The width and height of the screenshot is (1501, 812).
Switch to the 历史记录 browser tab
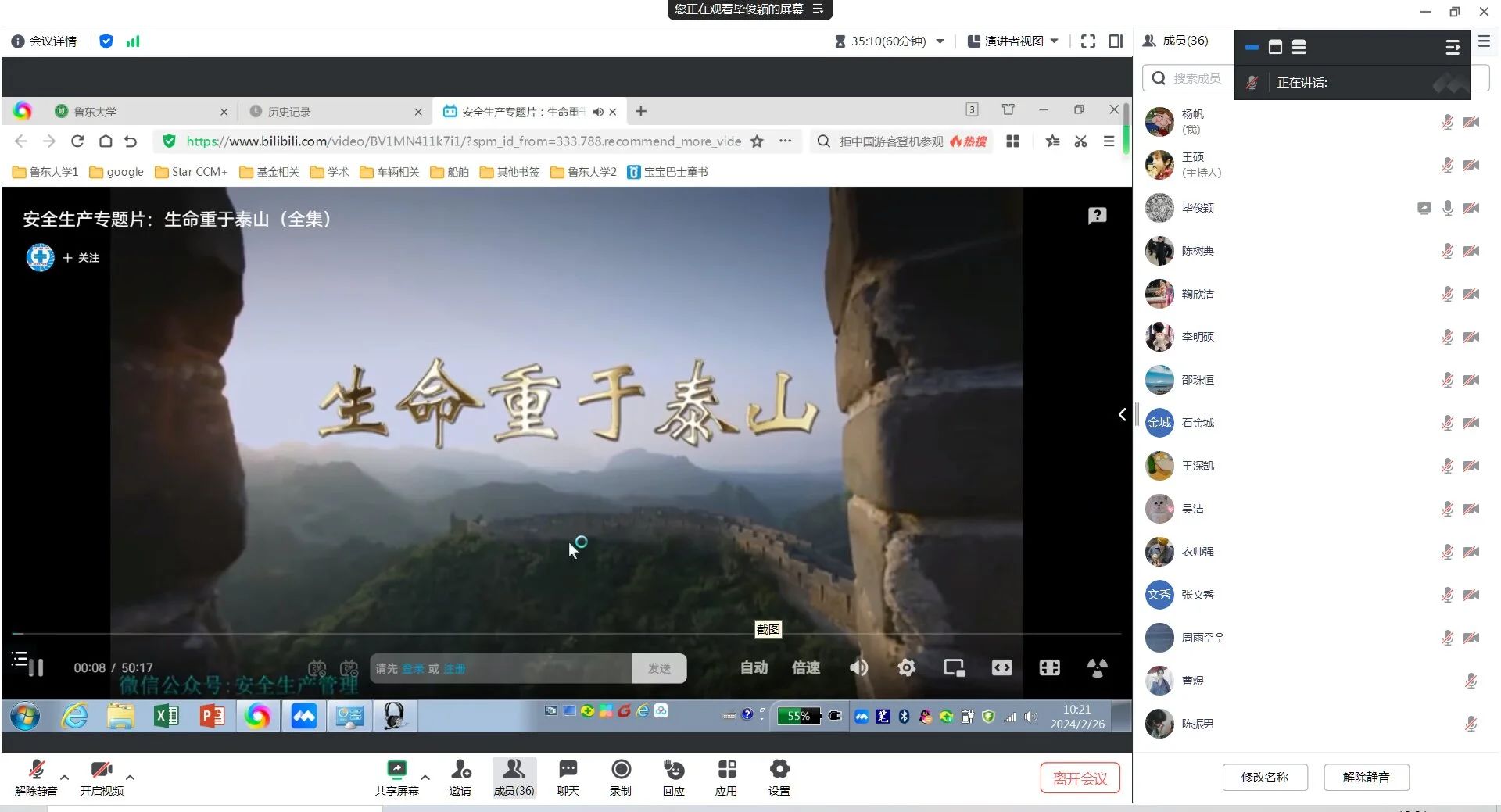[336, 112]
